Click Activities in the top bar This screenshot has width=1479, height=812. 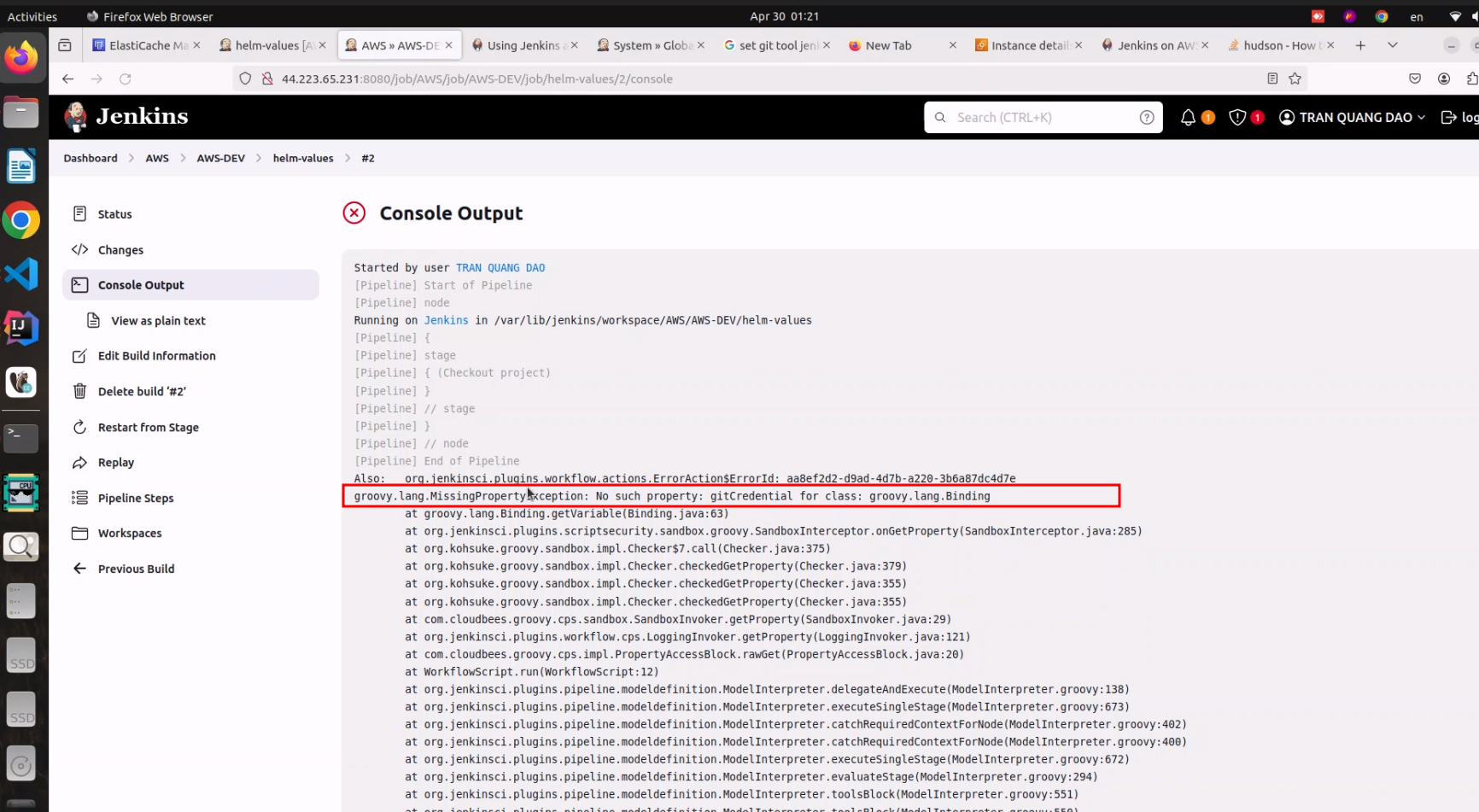(32, 16)
